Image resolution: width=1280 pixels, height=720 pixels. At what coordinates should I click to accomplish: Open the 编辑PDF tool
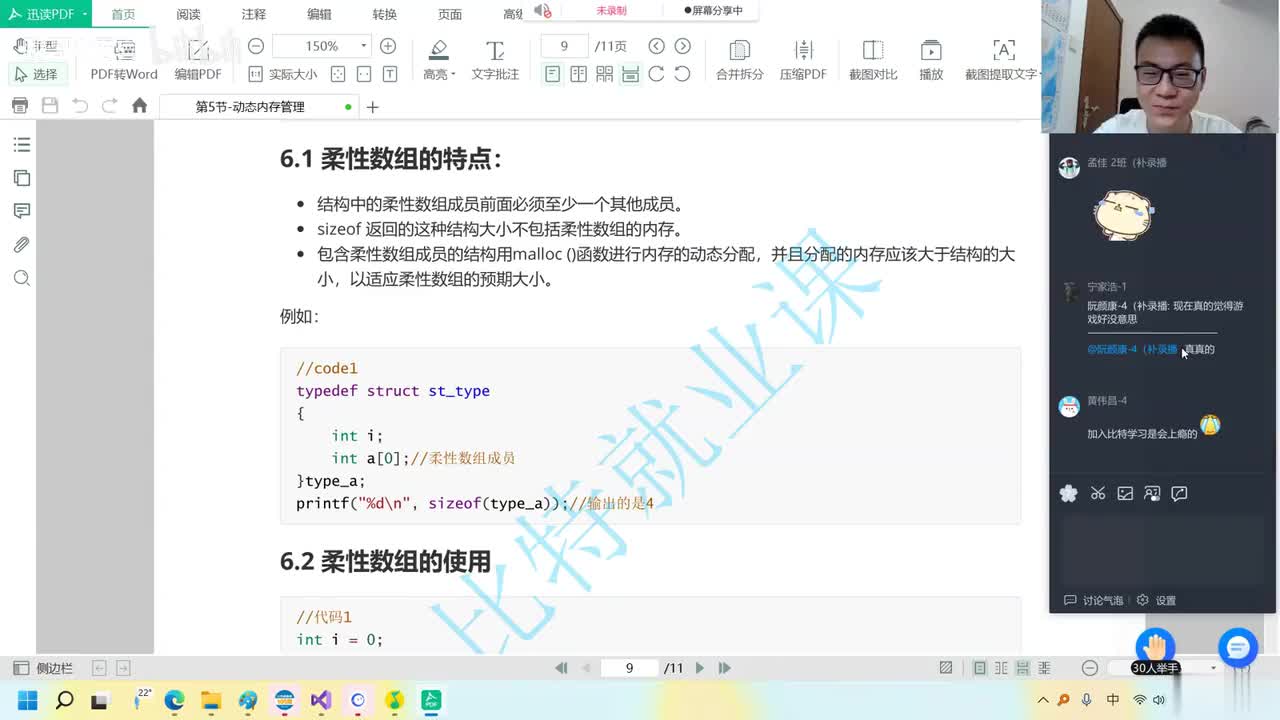(x=198, y=60)
